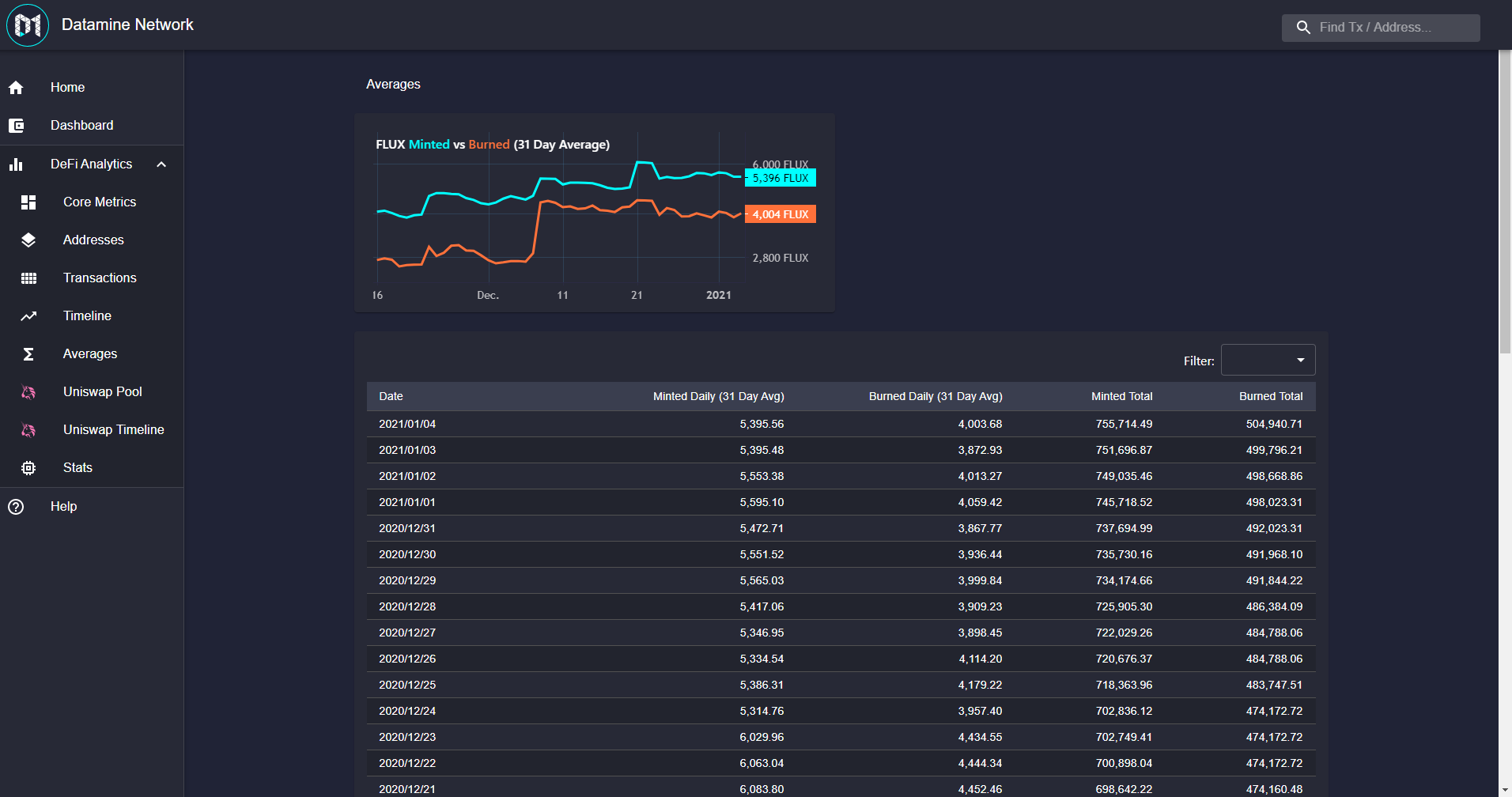Click the 504,940.71 burned total value

1274,424
